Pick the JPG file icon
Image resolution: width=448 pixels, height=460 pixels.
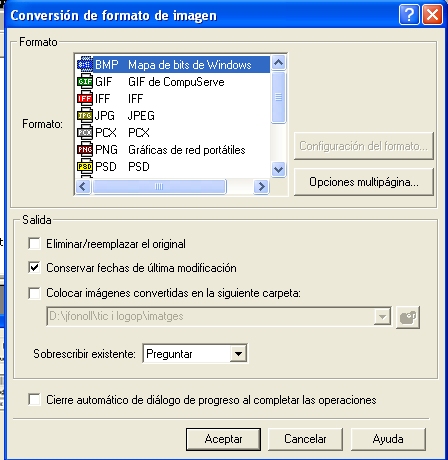[x=85, y=115]
